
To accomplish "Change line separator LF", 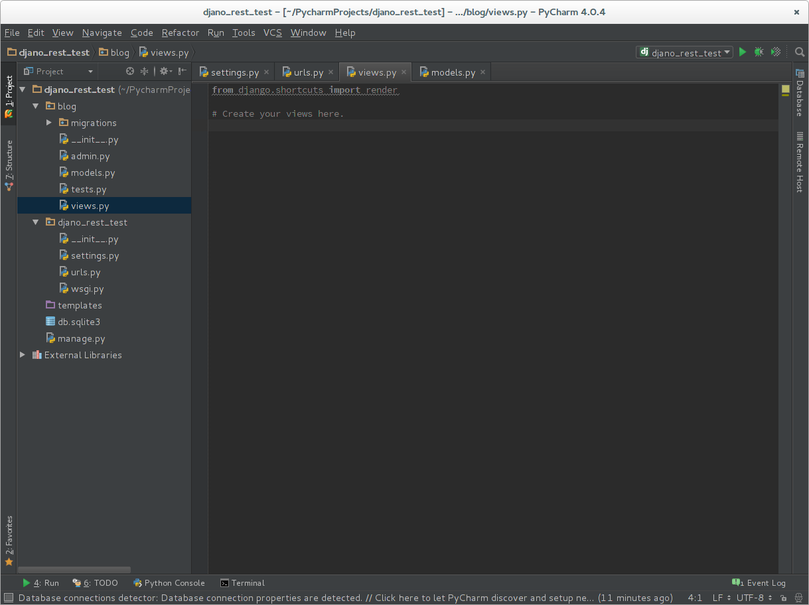I will coord(721,598).
